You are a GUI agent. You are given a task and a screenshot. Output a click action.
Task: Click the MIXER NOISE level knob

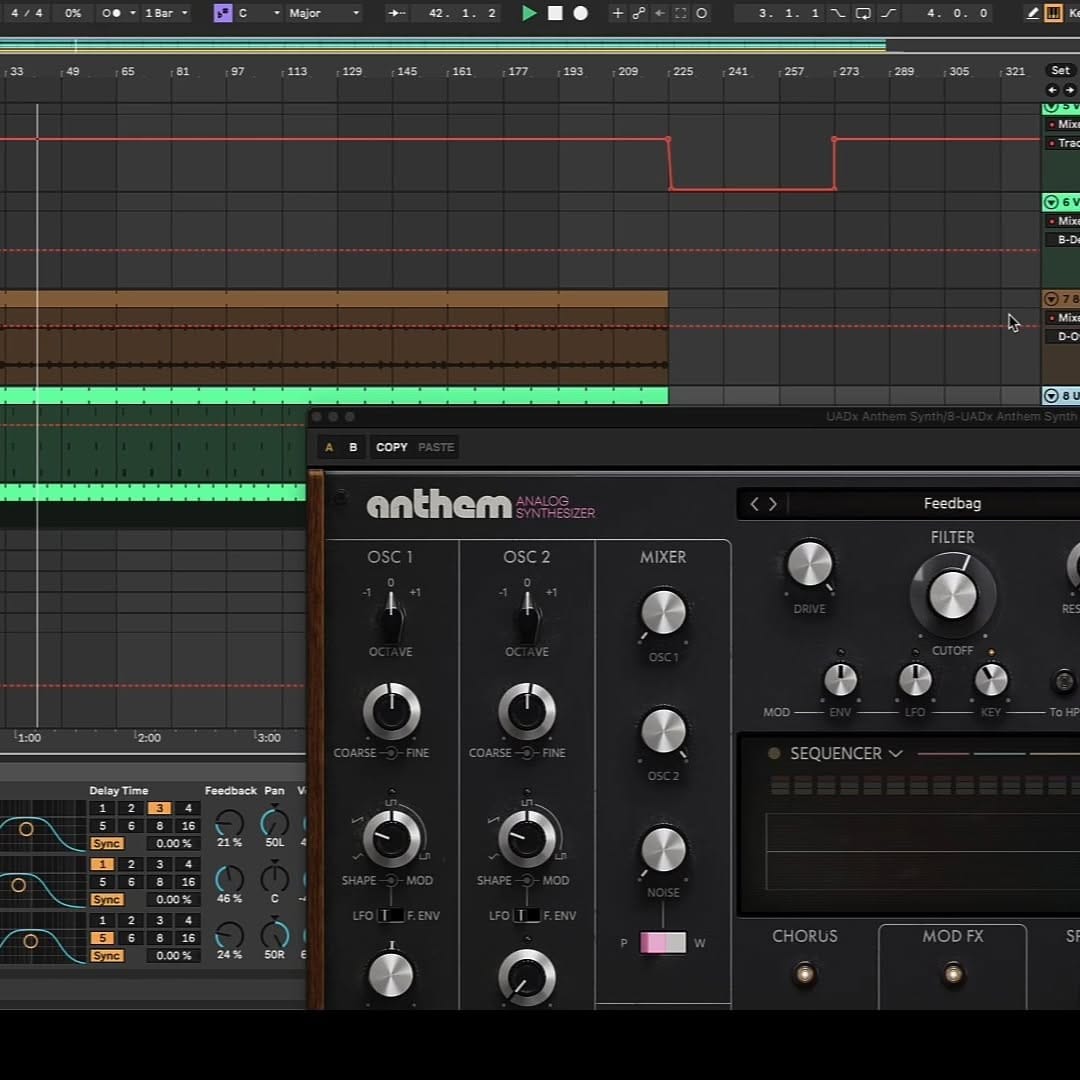[x=663, y=849]
